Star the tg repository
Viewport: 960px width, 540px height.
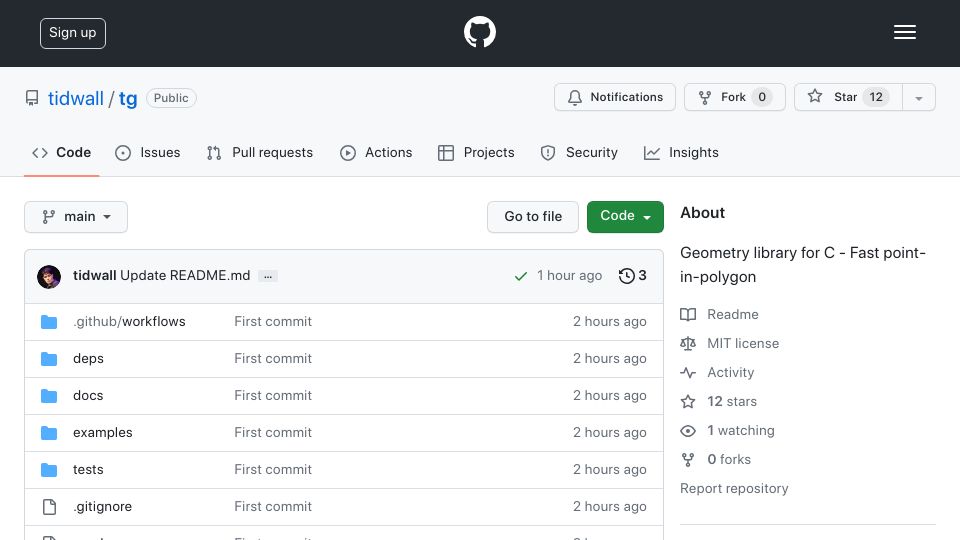(x=848, y=97)
